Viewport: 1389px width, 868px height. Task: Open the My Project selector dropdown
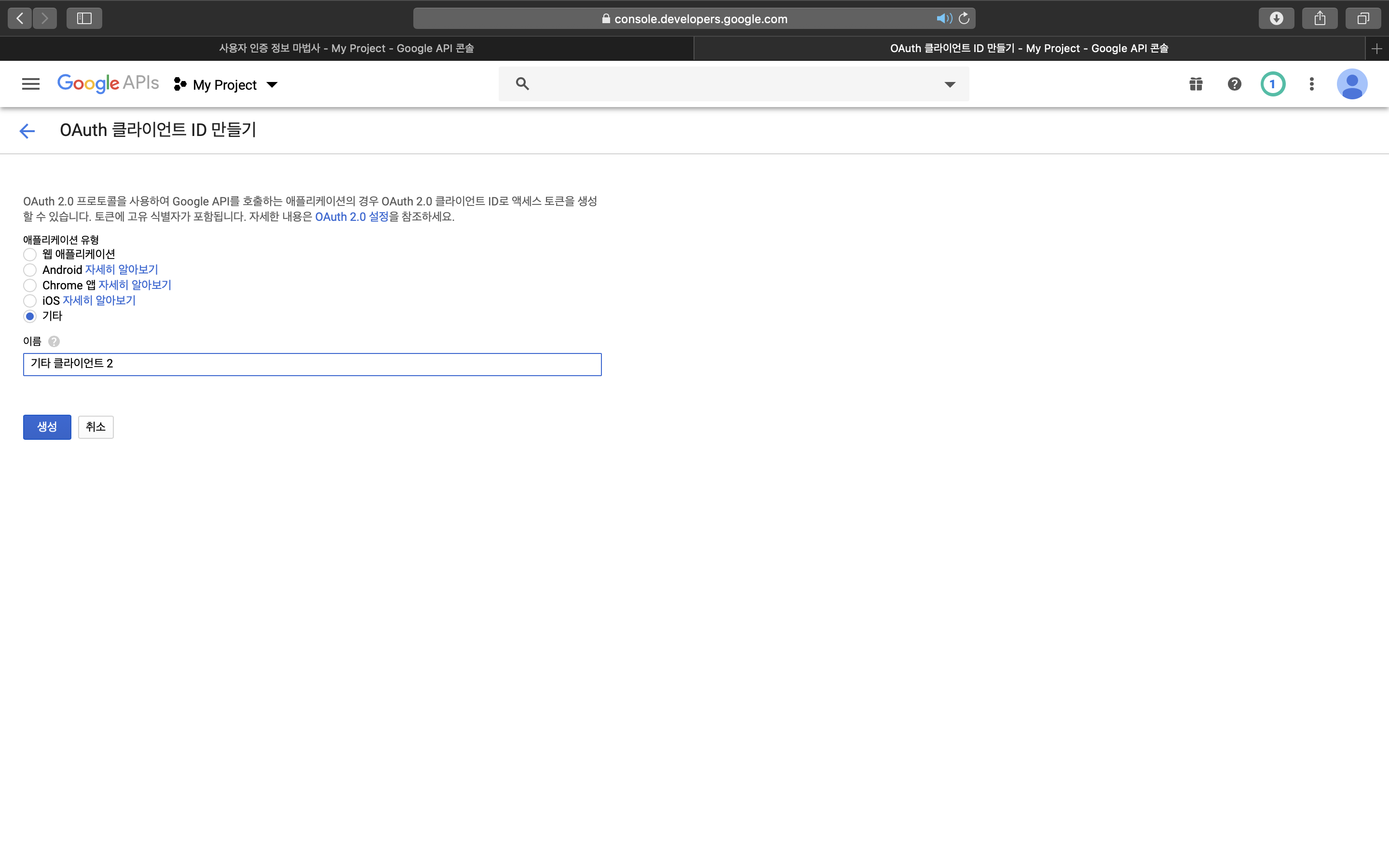point(226,85)
